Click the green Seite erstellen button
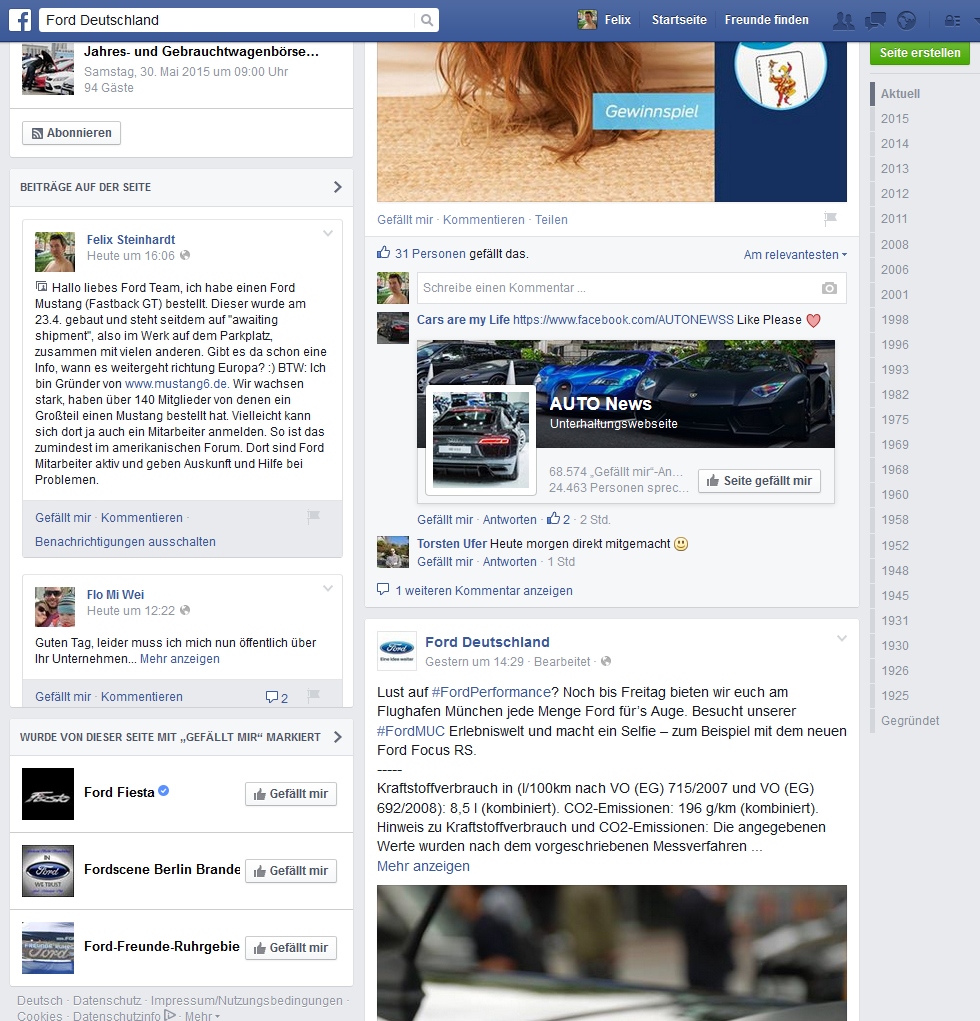The image size is (980, 1021). (x=919, y=53)
